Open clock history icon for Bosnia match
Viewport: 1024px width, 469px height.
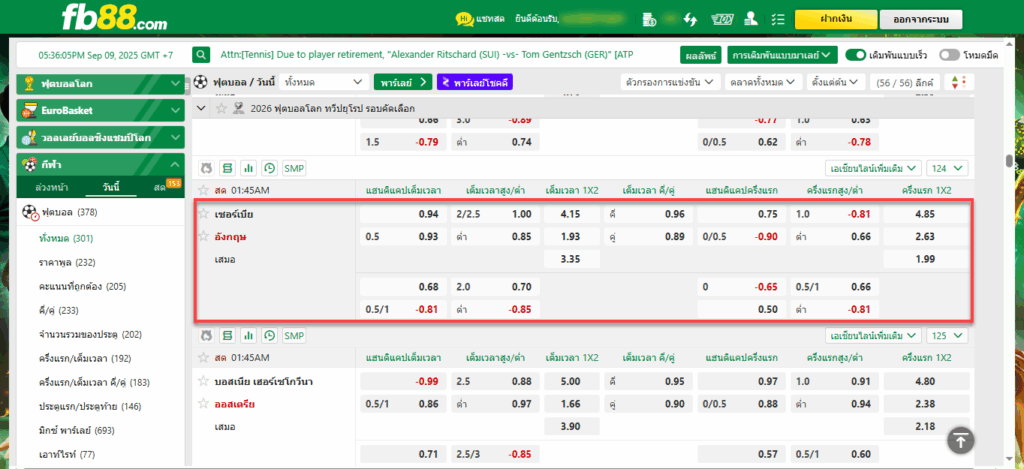(269, 336)
